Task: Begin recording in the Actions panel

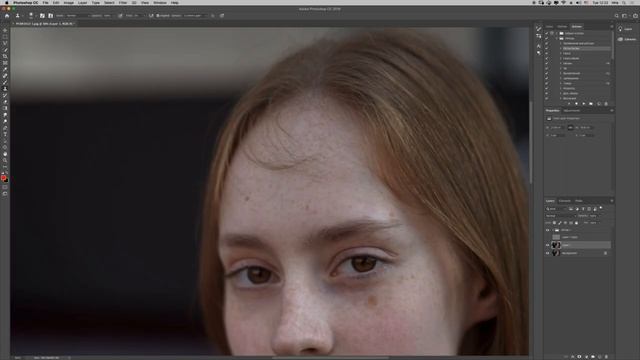Action: [576, 104]
